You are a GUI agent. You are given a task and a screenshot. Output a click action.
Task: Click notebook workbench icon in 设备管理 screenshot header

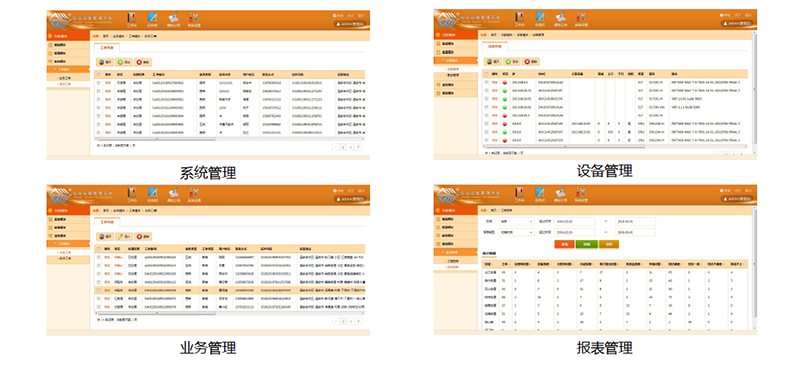click(519, 16)
